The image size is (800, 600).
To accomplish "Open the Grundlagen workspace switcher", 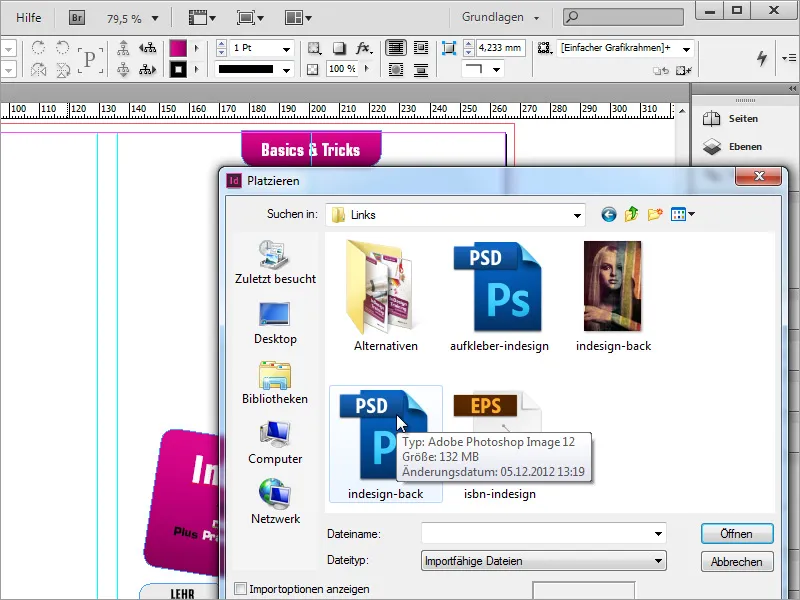I will pos(500,17).
